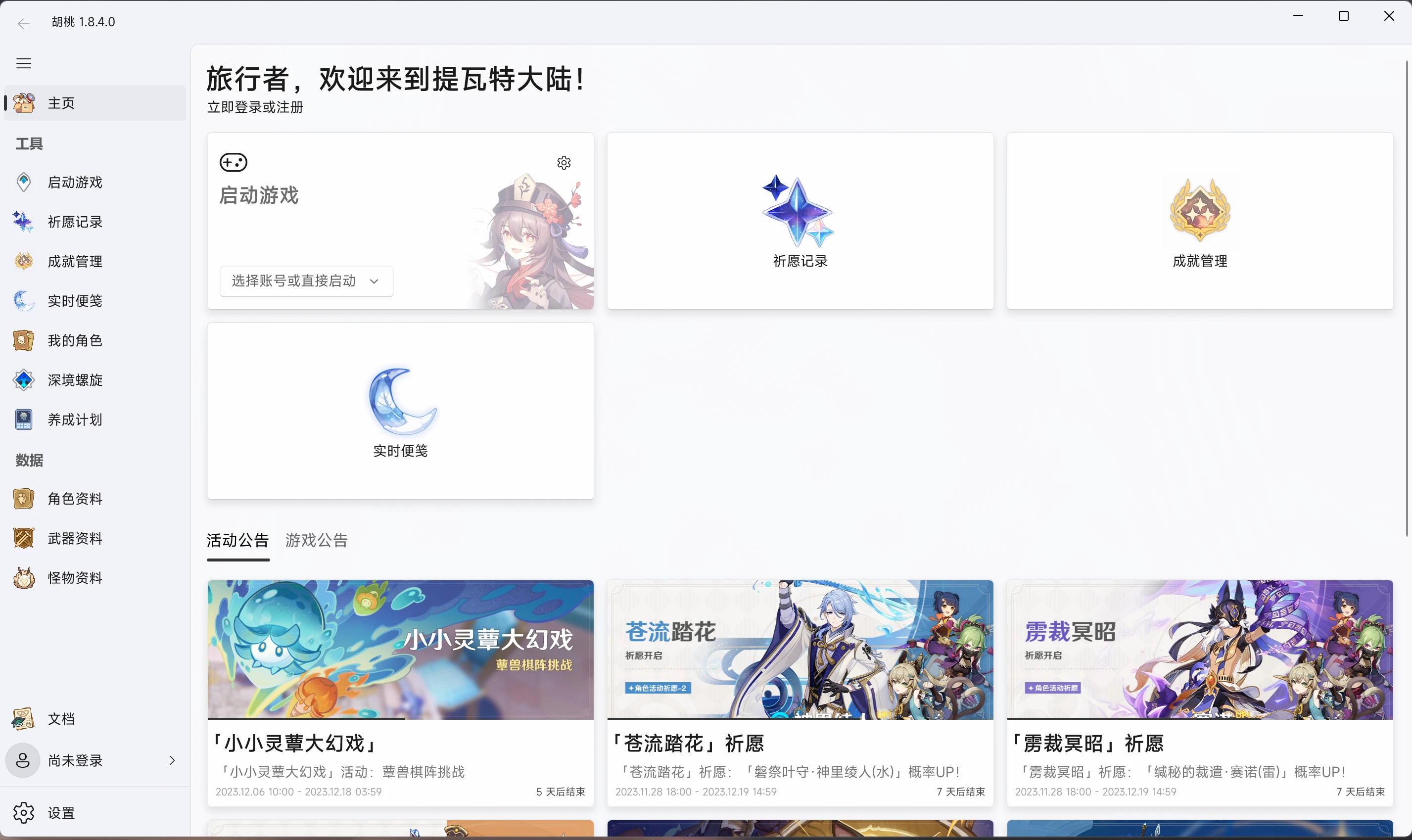The image size is (1412, 840).
Task: Click the 怪物资料 sidebar icon
Action: [23, 577]
